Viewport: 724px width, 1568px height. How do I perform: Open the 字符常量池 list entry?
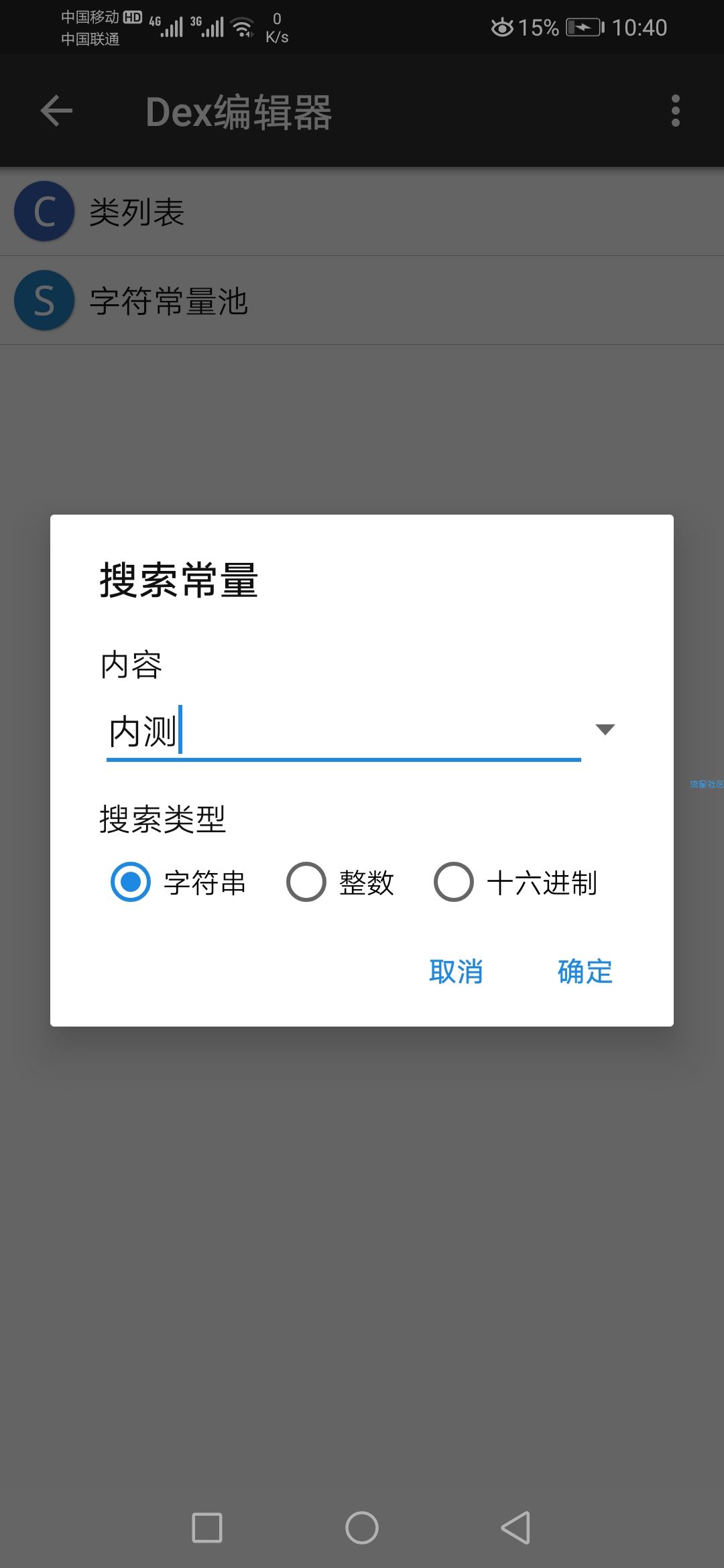[x=362, y=301]
